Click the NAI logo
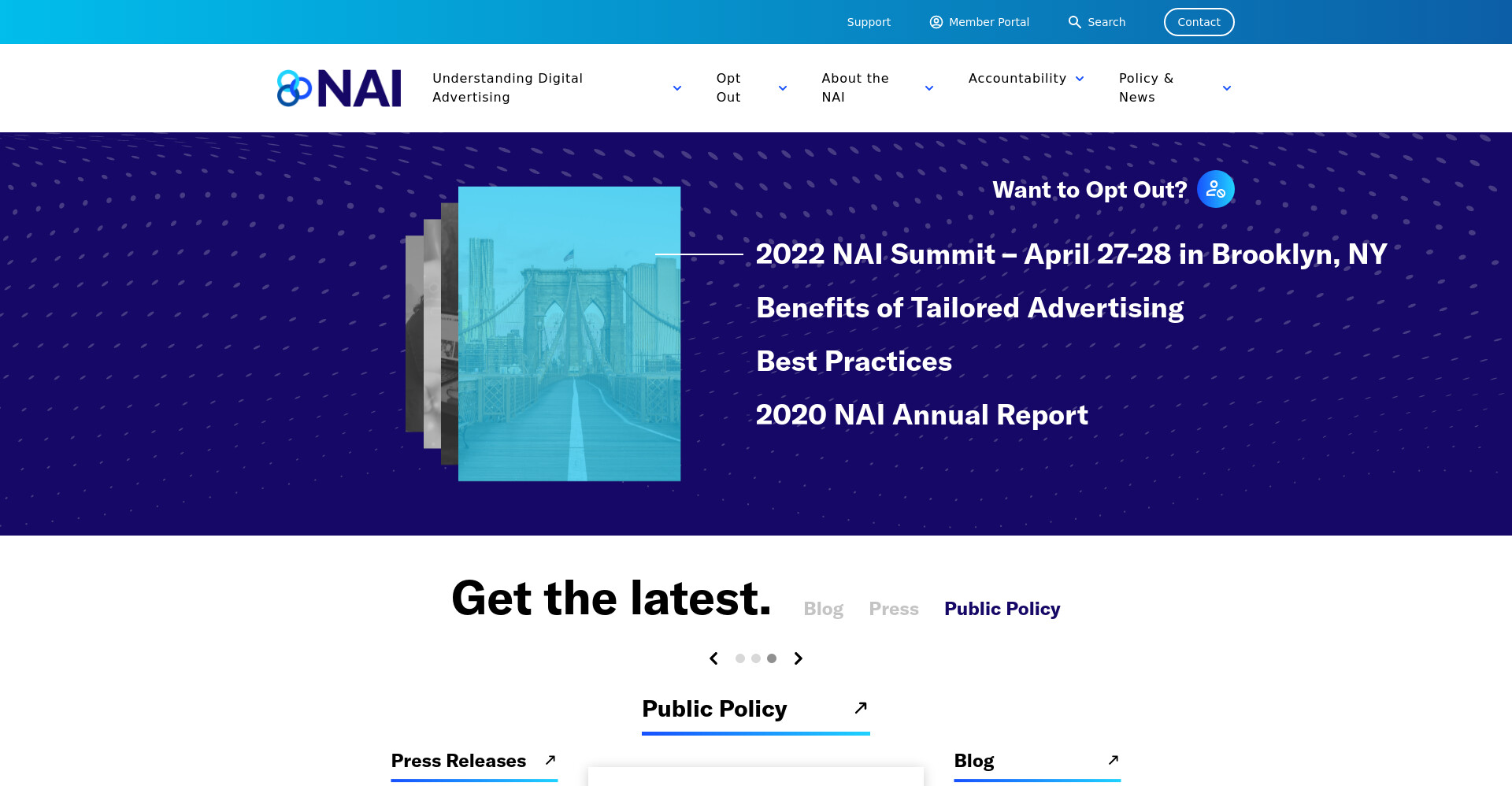The height and width of the screenshot is (786, 1512). click(x=339, y=88)
